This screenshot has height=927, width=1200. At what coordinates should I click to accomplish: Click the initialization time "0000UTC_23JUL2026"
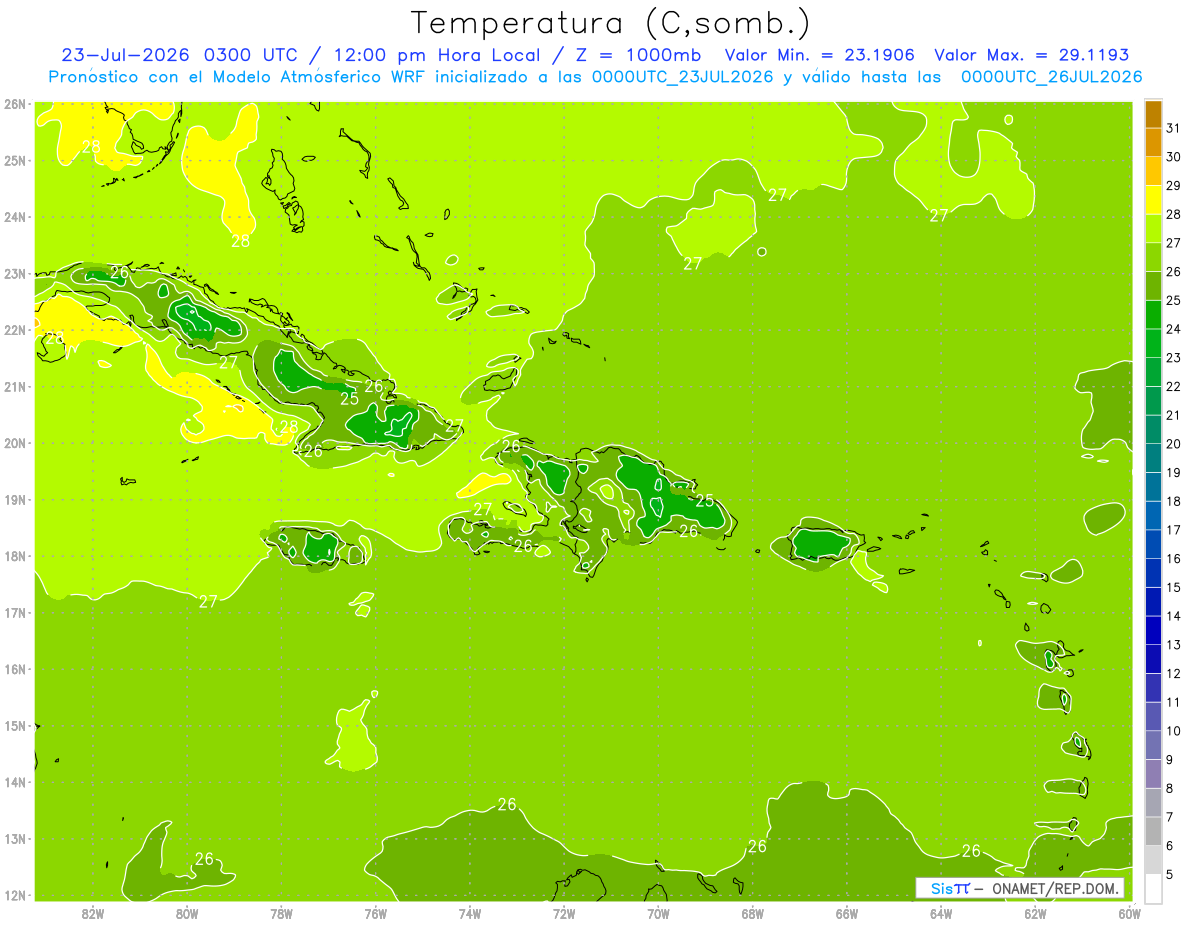pos(681,77)
